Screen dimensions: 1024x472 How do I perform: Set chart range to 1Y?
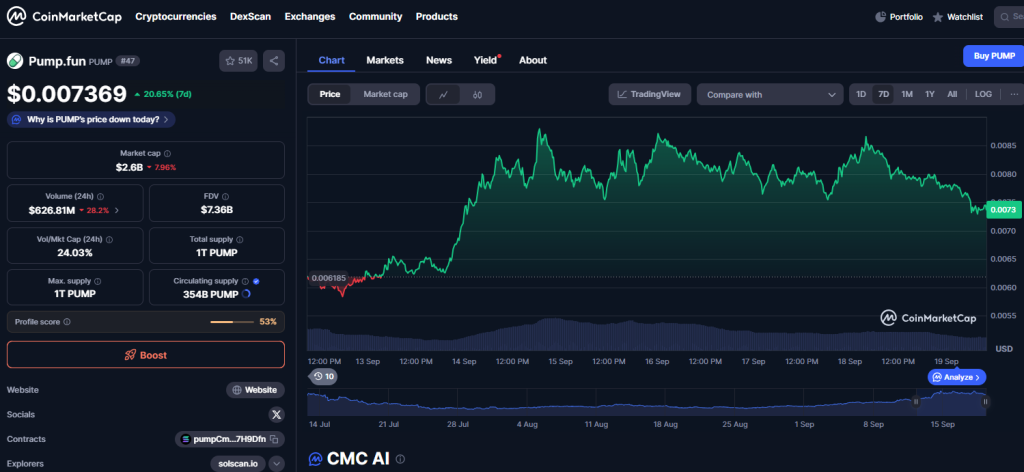[929, 94]
